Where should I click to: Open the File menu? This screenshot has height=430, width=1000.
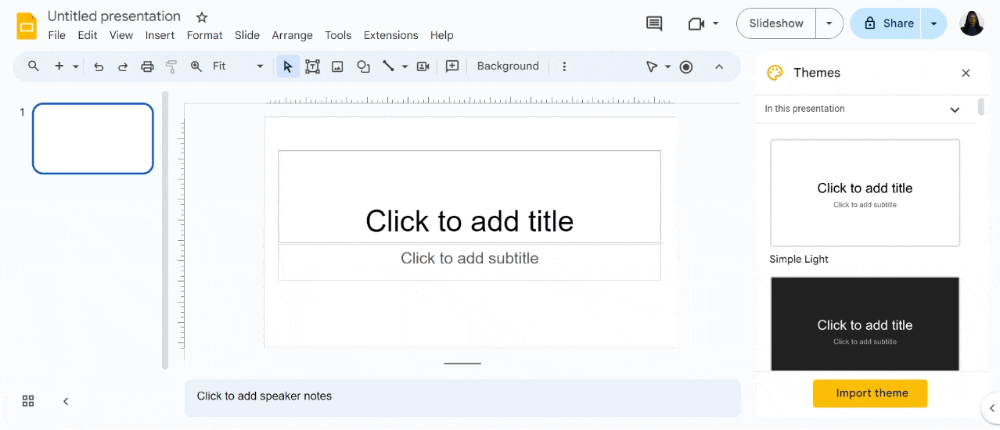click(x=57, y=35)
